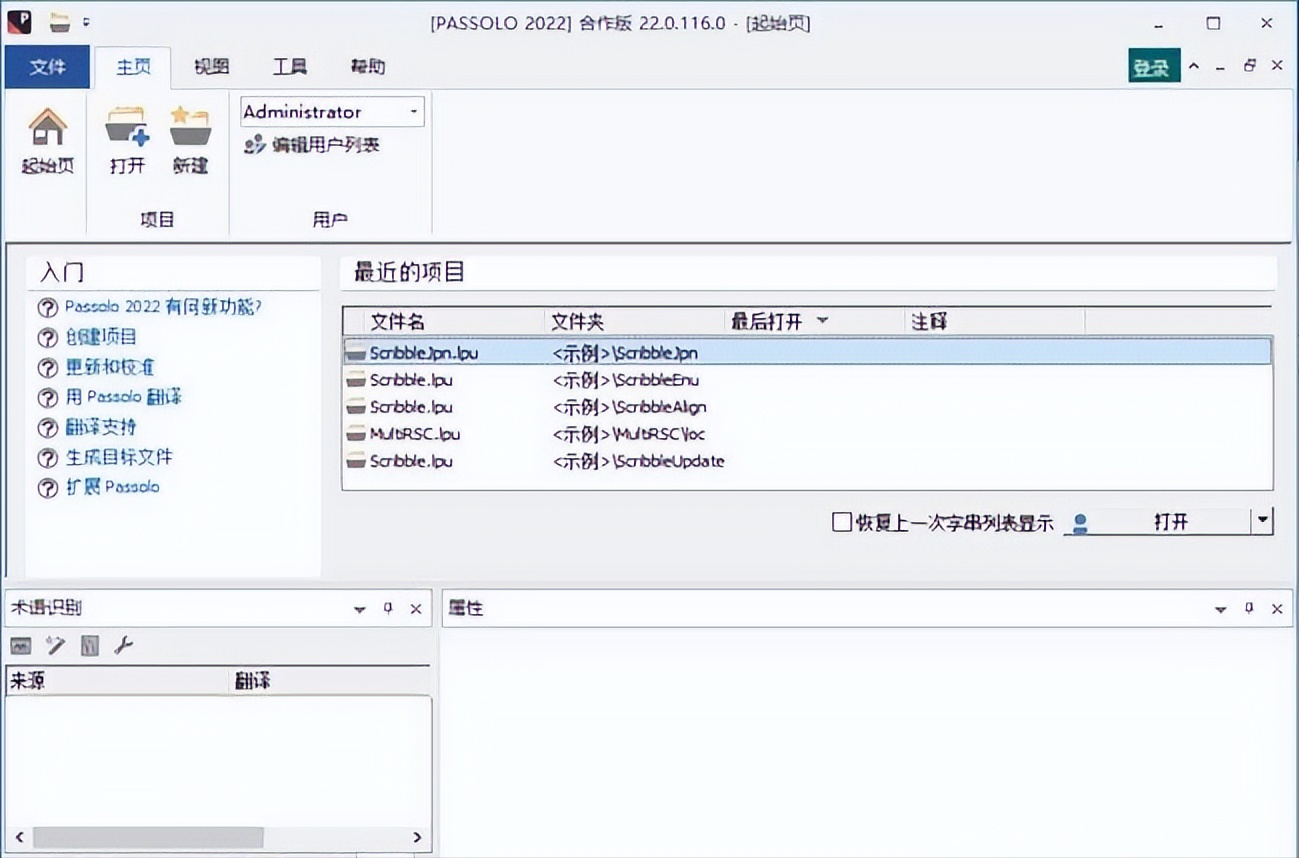Image resolution: width=1299 pixels, height=858 pixels.
Task: Pin or unpin the 属性 panel
Action: point(1249,609)
